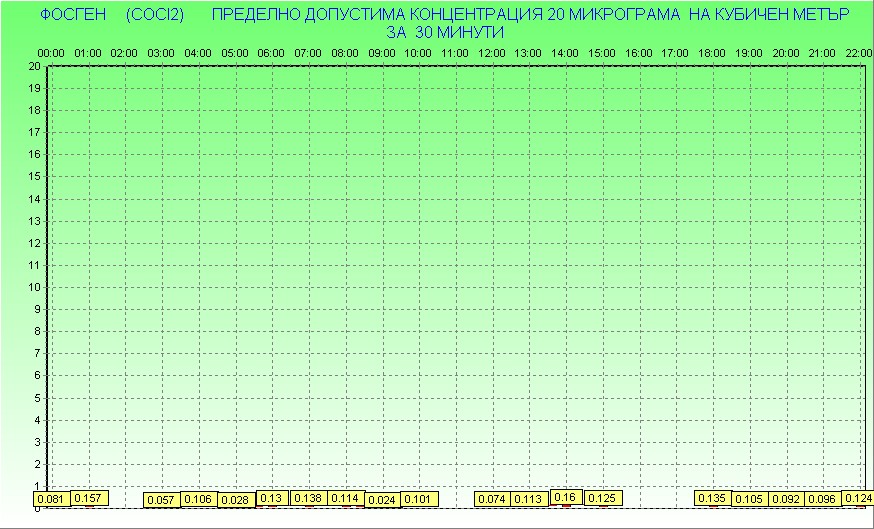The width and height of the screenshot is (874, 529).
Task: Click the 0.057 data label
Action: click(x=162, y=499)
